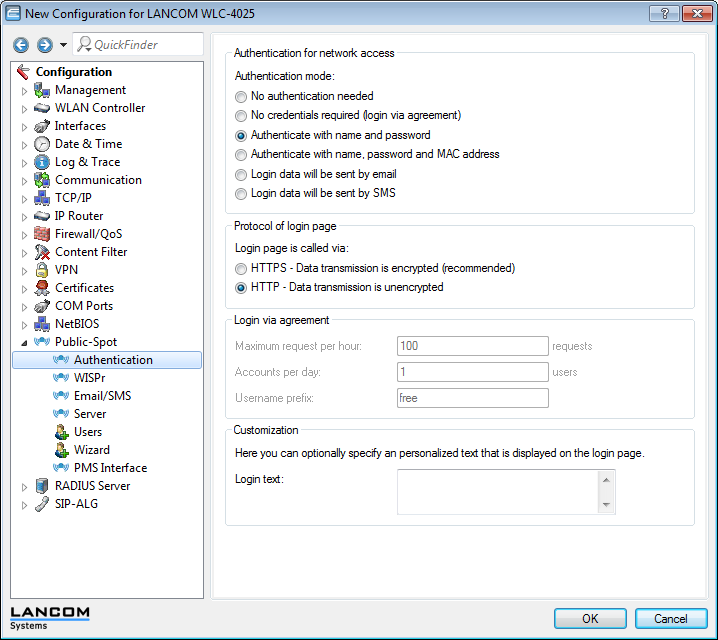Go to the PMS Interface page
This screenshot has width=718, height=640.
(x=110, y=468)
